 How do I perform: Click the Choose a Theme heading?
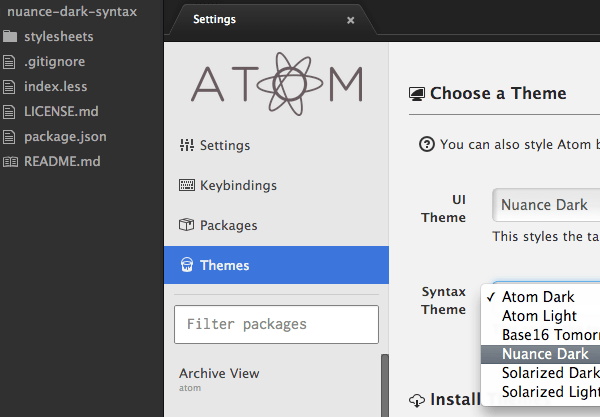(498, 93)
